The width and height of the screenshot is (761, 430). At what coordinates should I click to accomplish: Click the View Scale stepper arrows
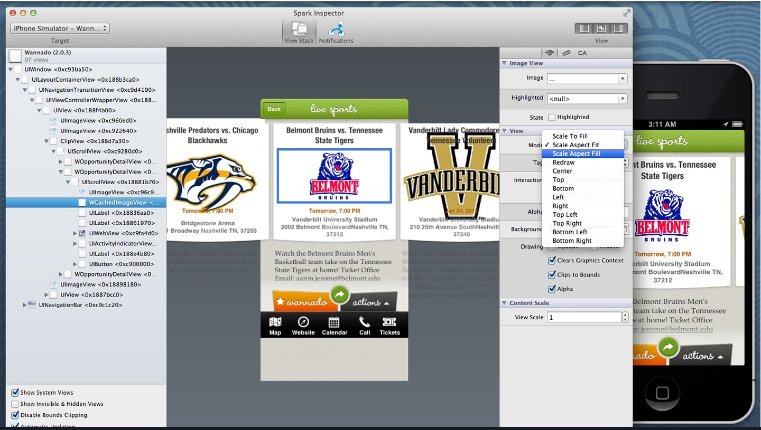[625, 317]
